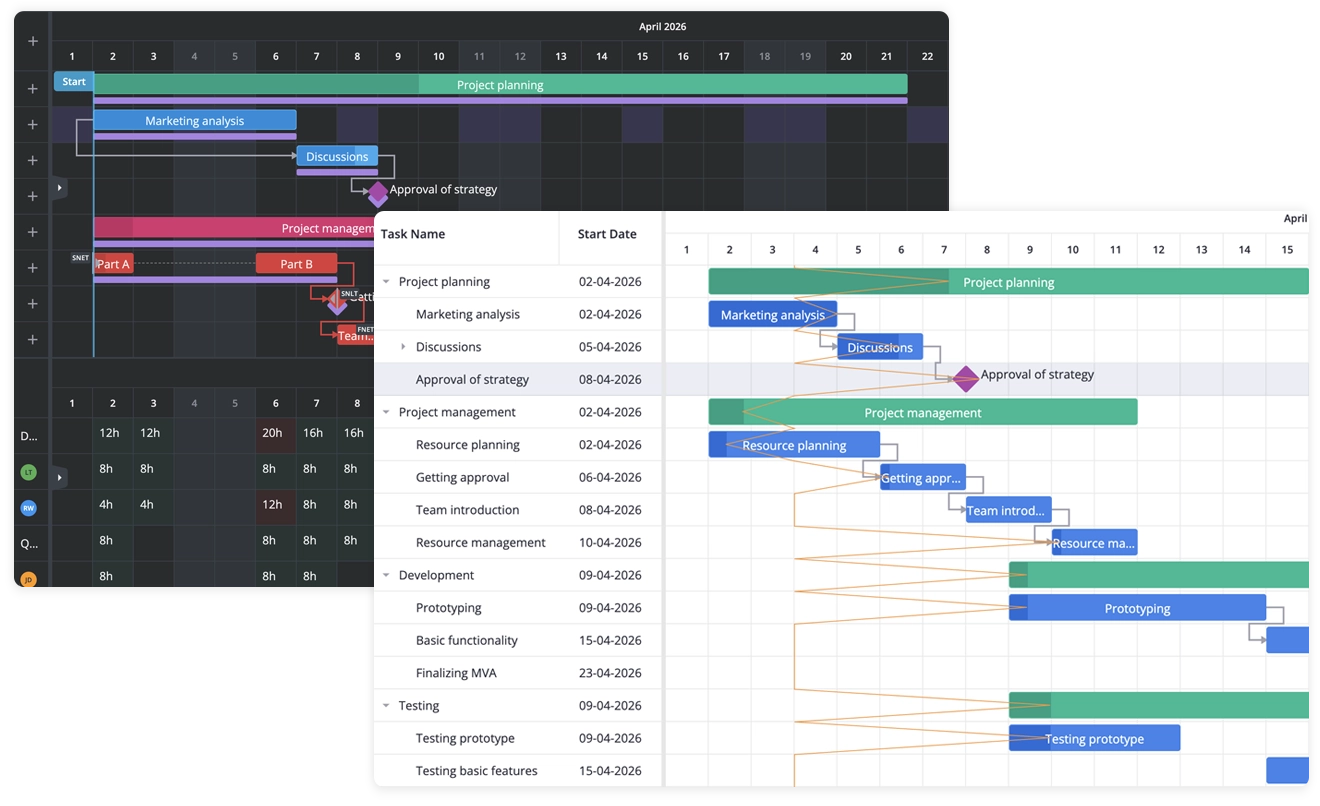Select the Part B red task bar

(x=296, y=264)
